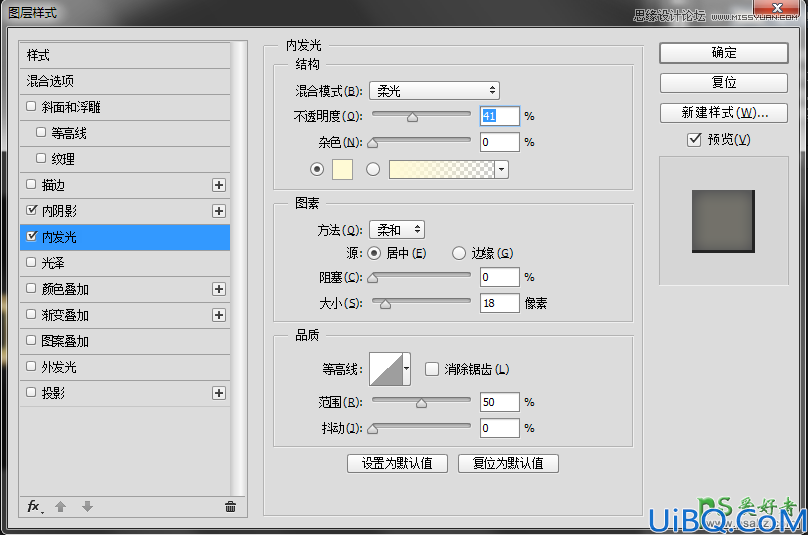The height and width of the screenshot is (535, 808).
Task: Enable 等高线 sub-option checkbox
Action: (x=41, y=132)
